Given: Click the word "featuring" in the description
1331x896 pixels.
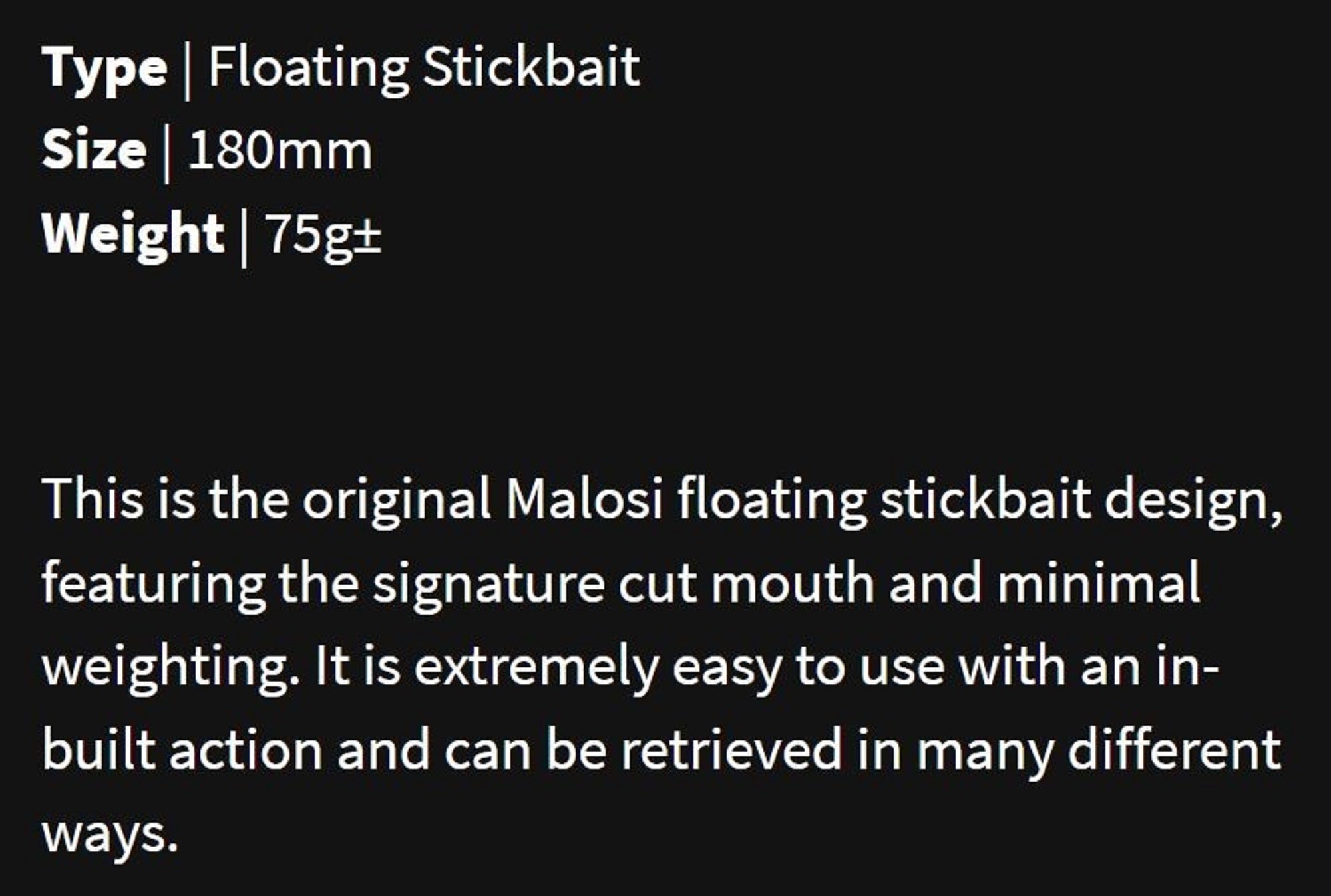Looking at the screenshot, I should [x=153, y=583].
